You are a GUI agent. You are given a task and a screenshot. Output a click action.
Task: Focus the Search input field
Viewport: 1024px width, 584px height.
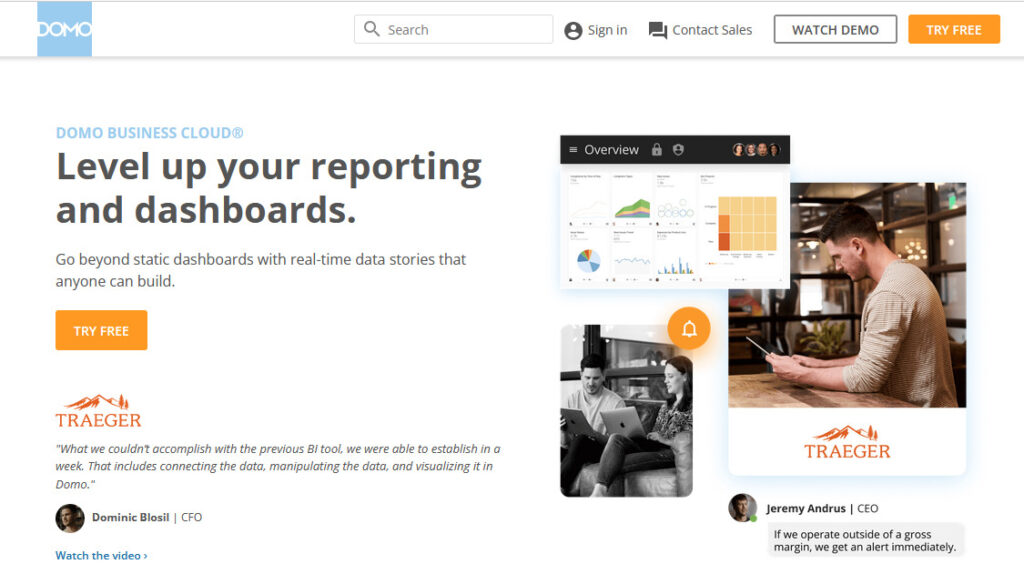[453, 29]
